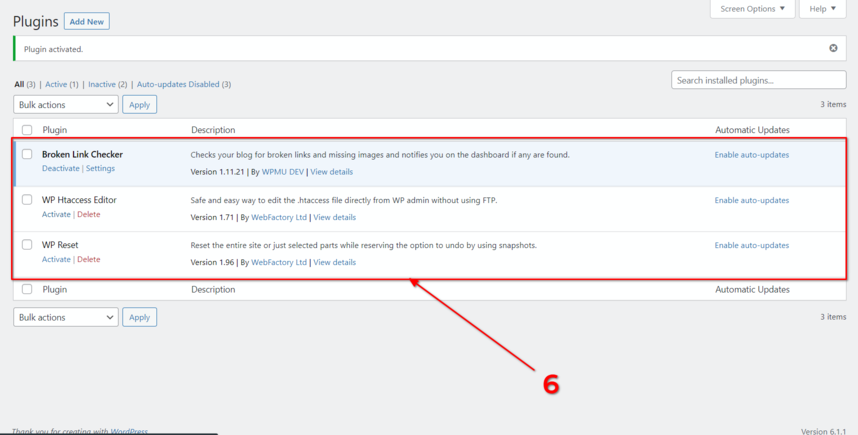Open the WPMU DEV author link
Image resolution: width=858 pixels, height=435 pixels.
[283, 172]
